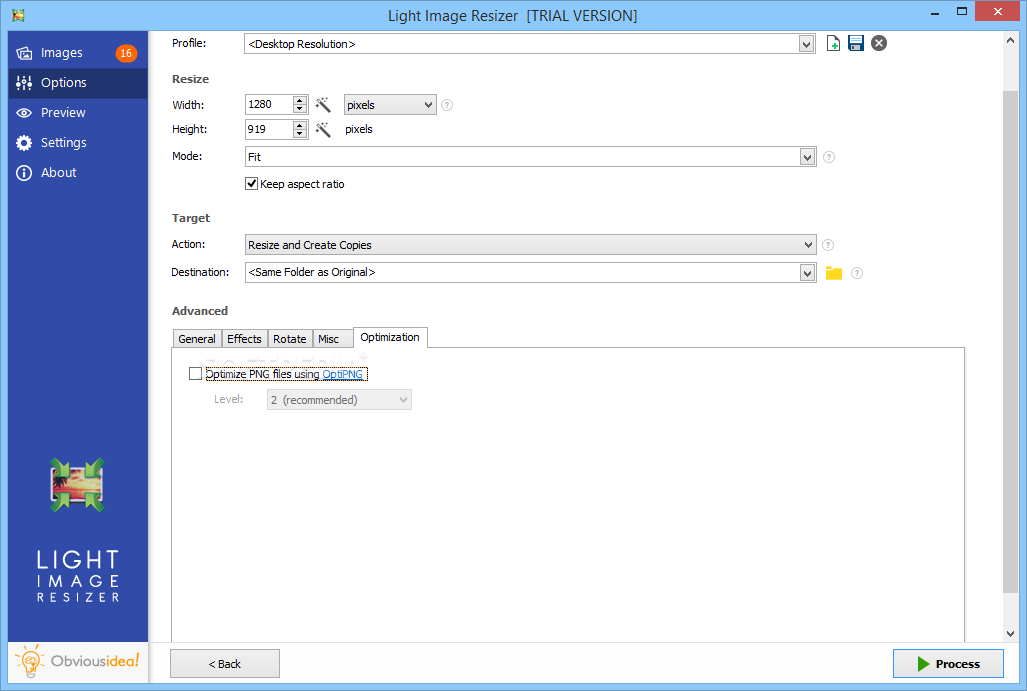Open the pixels unit dropdown
The height and width of the screenshot is (691, 1027).
click(x=390, y=105)
